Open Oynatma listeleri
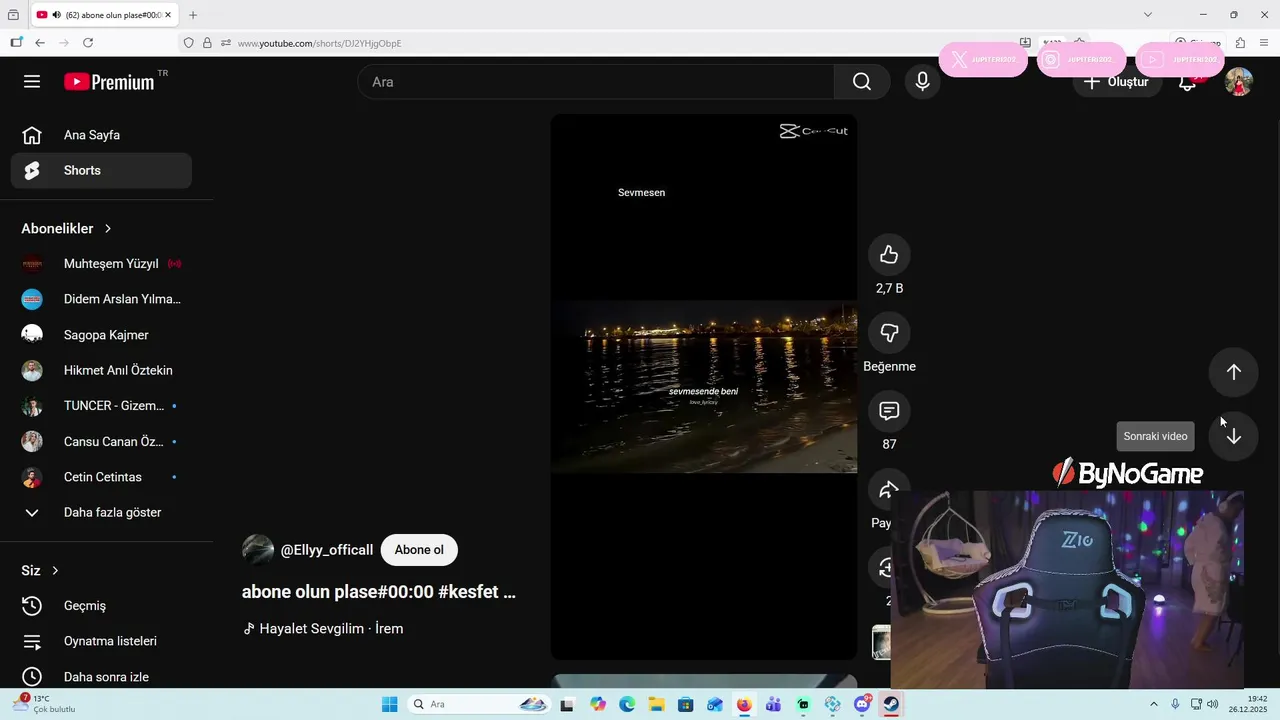The image size is (1280, 720). [x=101, y=641]
